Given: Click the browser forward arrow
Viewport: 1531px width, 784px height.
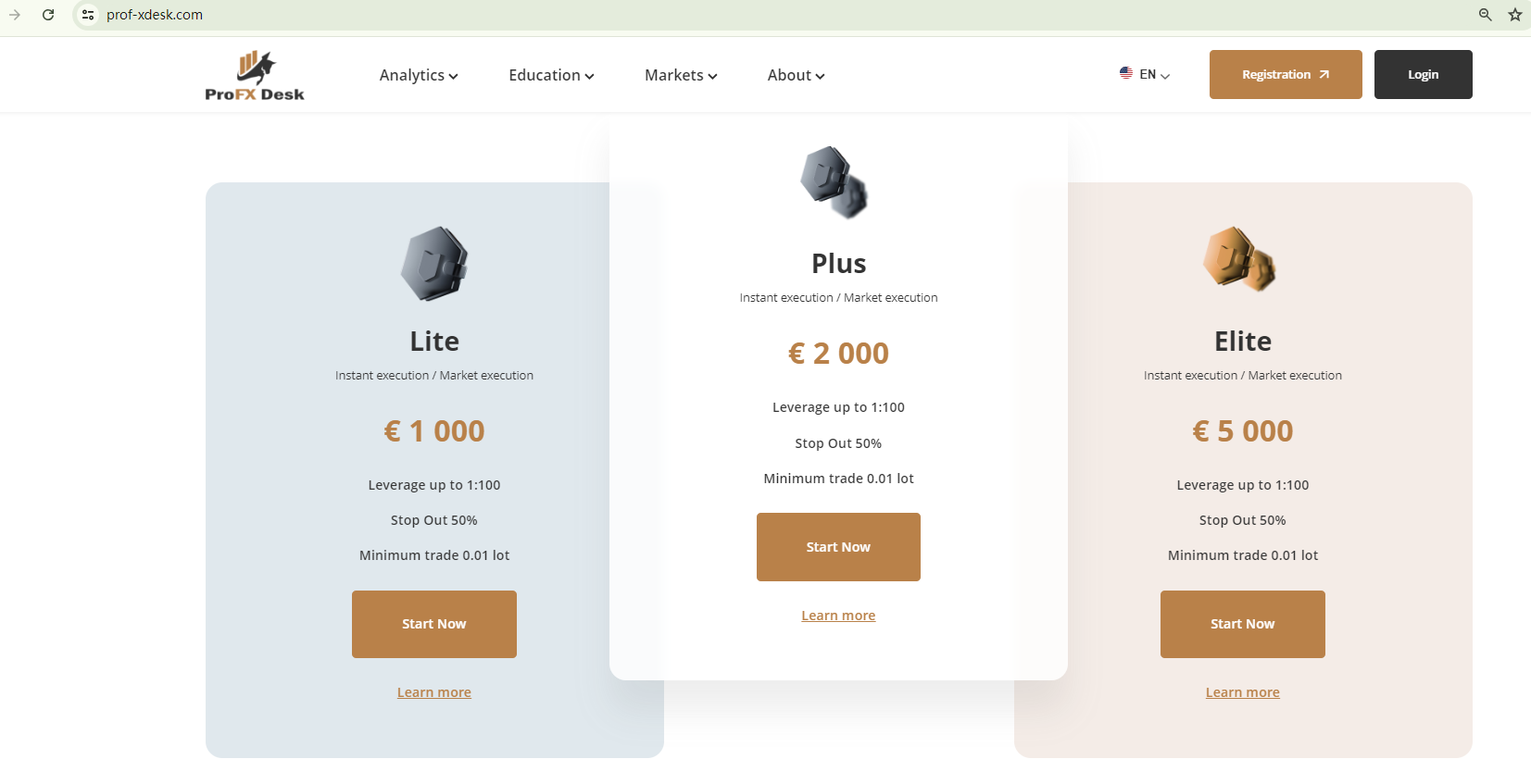Looking at the screenshot, I should [15, 15].
